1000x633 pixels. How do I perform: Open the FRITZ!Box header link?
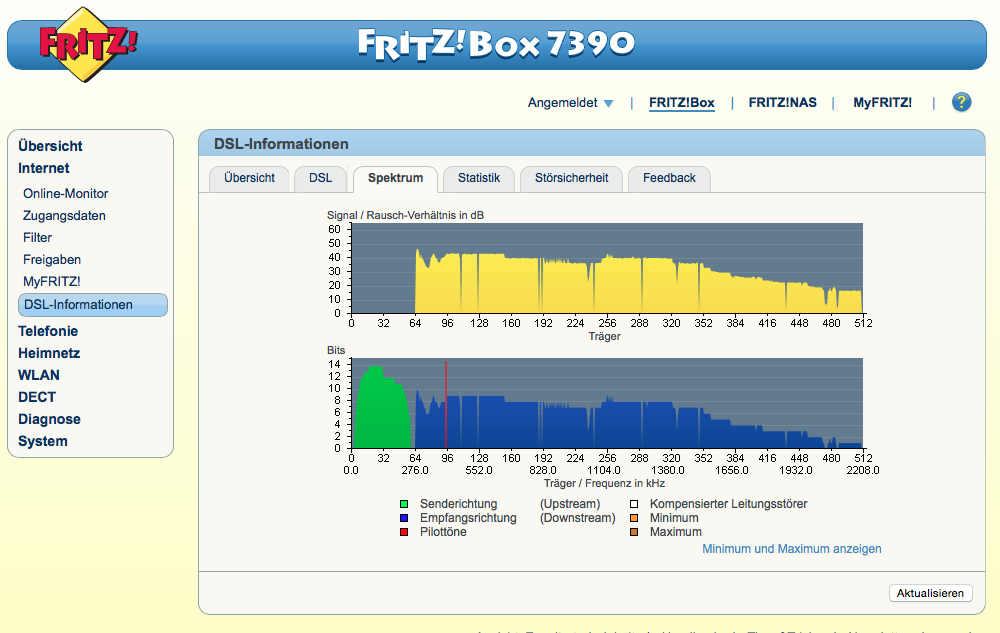pos(681,103)
